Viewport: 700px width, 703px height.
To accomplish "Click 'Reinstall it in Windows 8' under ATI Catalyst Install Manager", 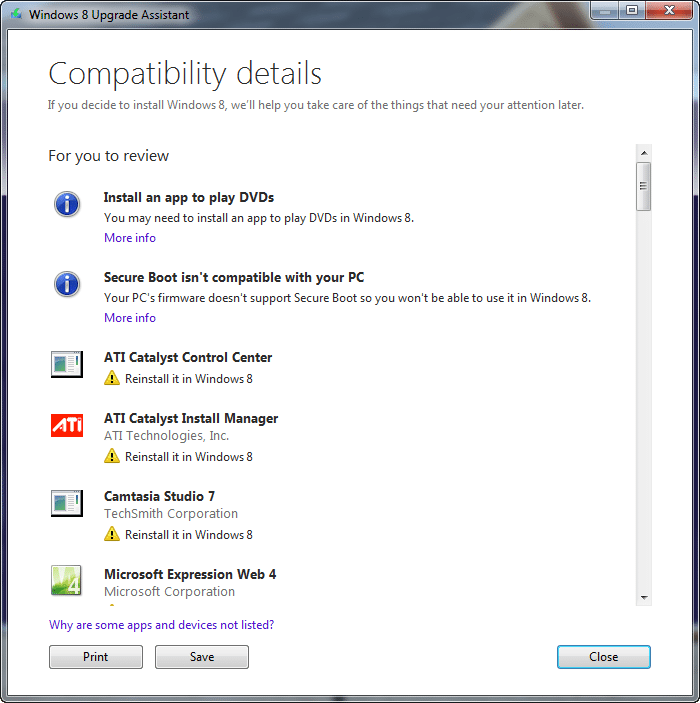I will tap(189, 456).
